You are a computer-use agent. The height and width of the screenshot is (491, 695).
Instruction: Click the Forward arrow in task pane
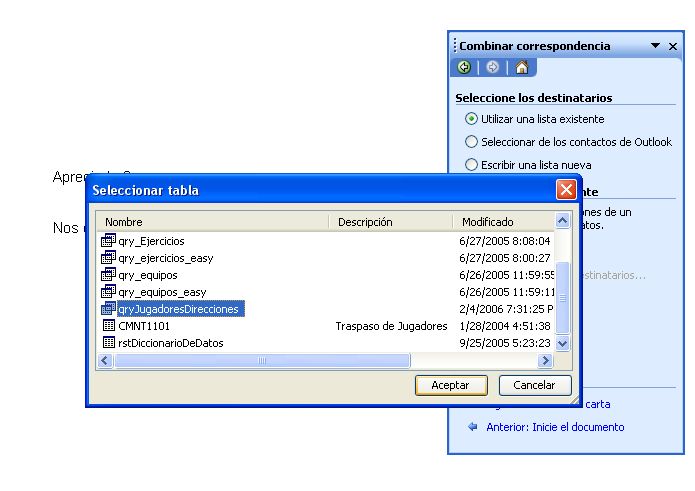pos(493,68)
